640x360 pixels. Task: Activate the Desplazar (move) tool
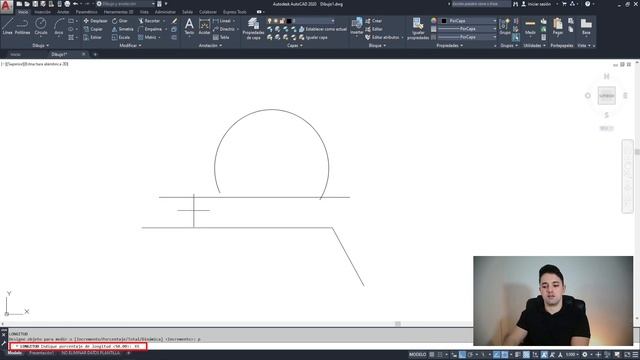[x=96, y=21]
